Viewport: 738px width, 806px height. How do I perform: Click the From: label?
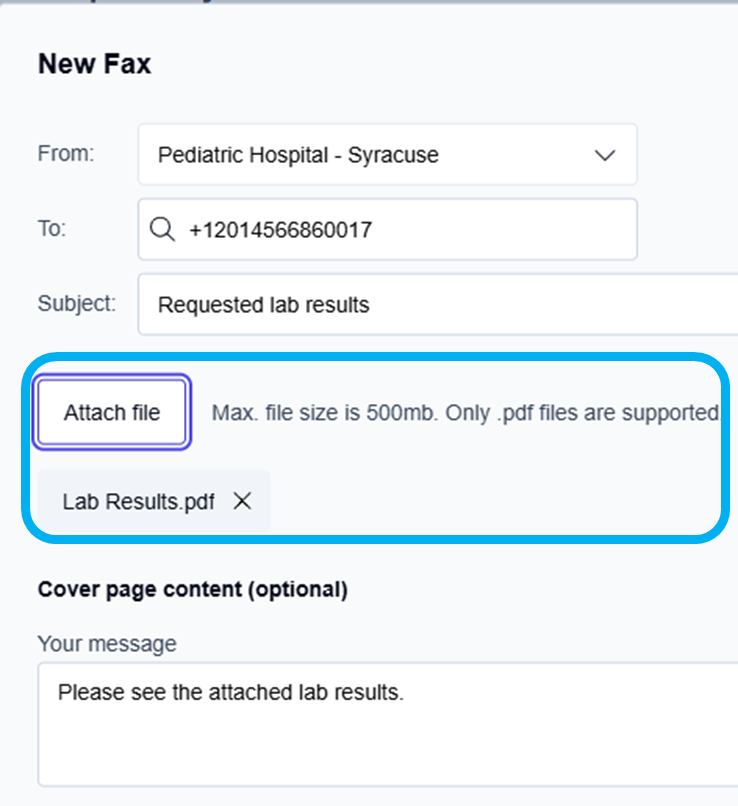[x=66, y=154]
